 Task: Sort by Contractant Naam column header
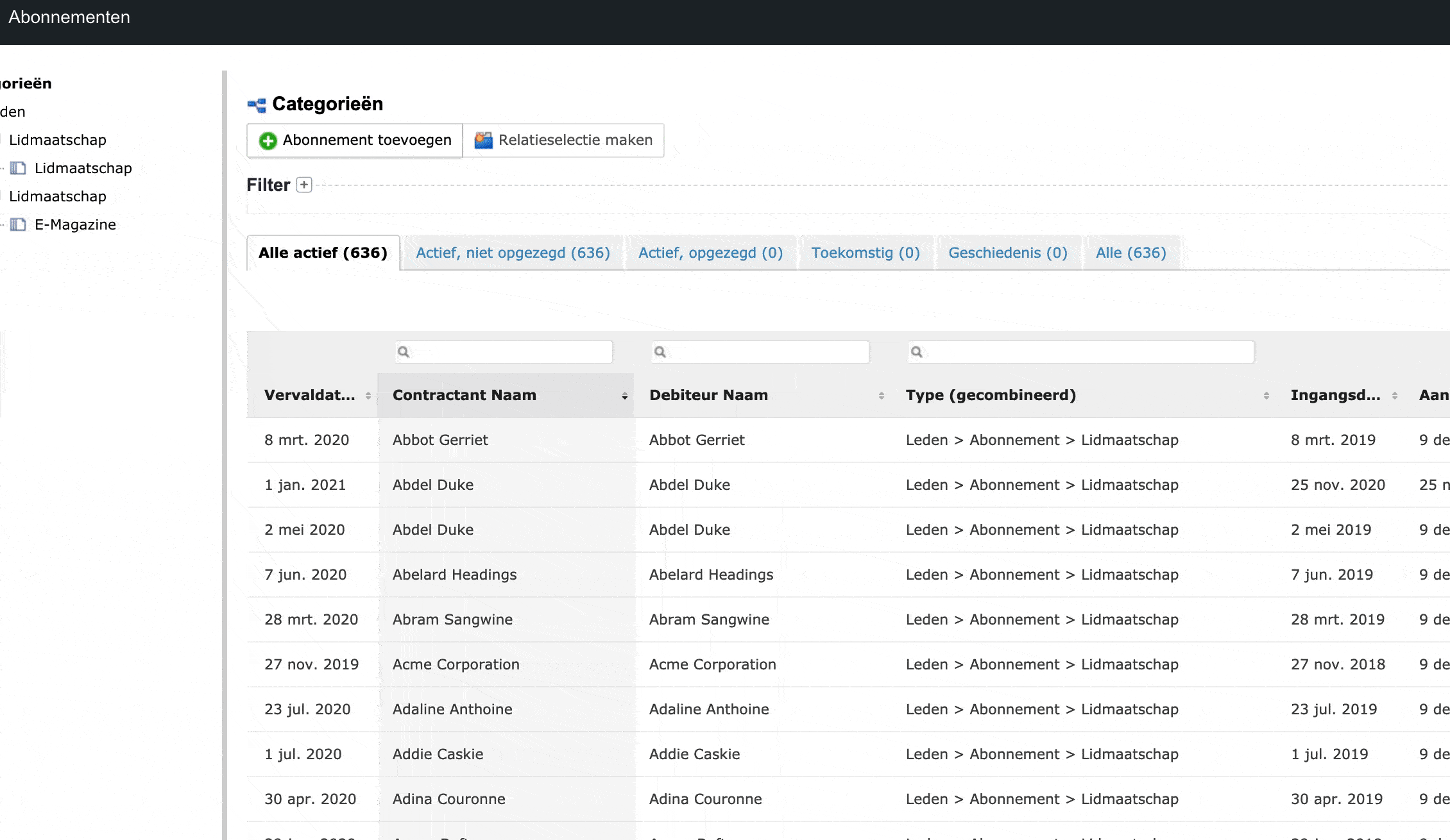click(x=465, y=395)
